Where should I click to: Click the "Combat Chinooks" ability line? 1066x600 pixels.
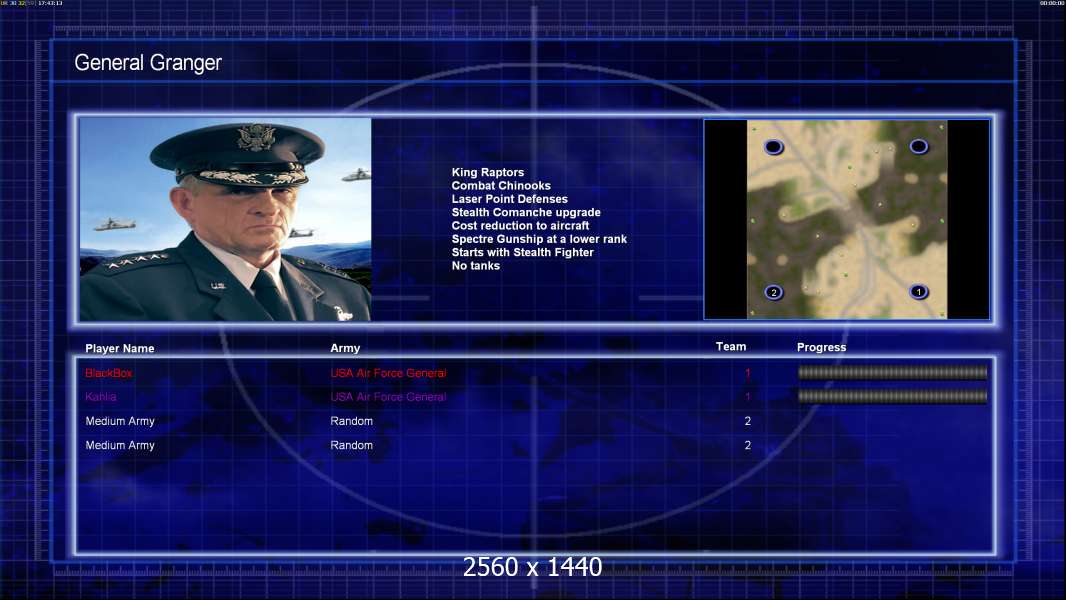point(501,186)
